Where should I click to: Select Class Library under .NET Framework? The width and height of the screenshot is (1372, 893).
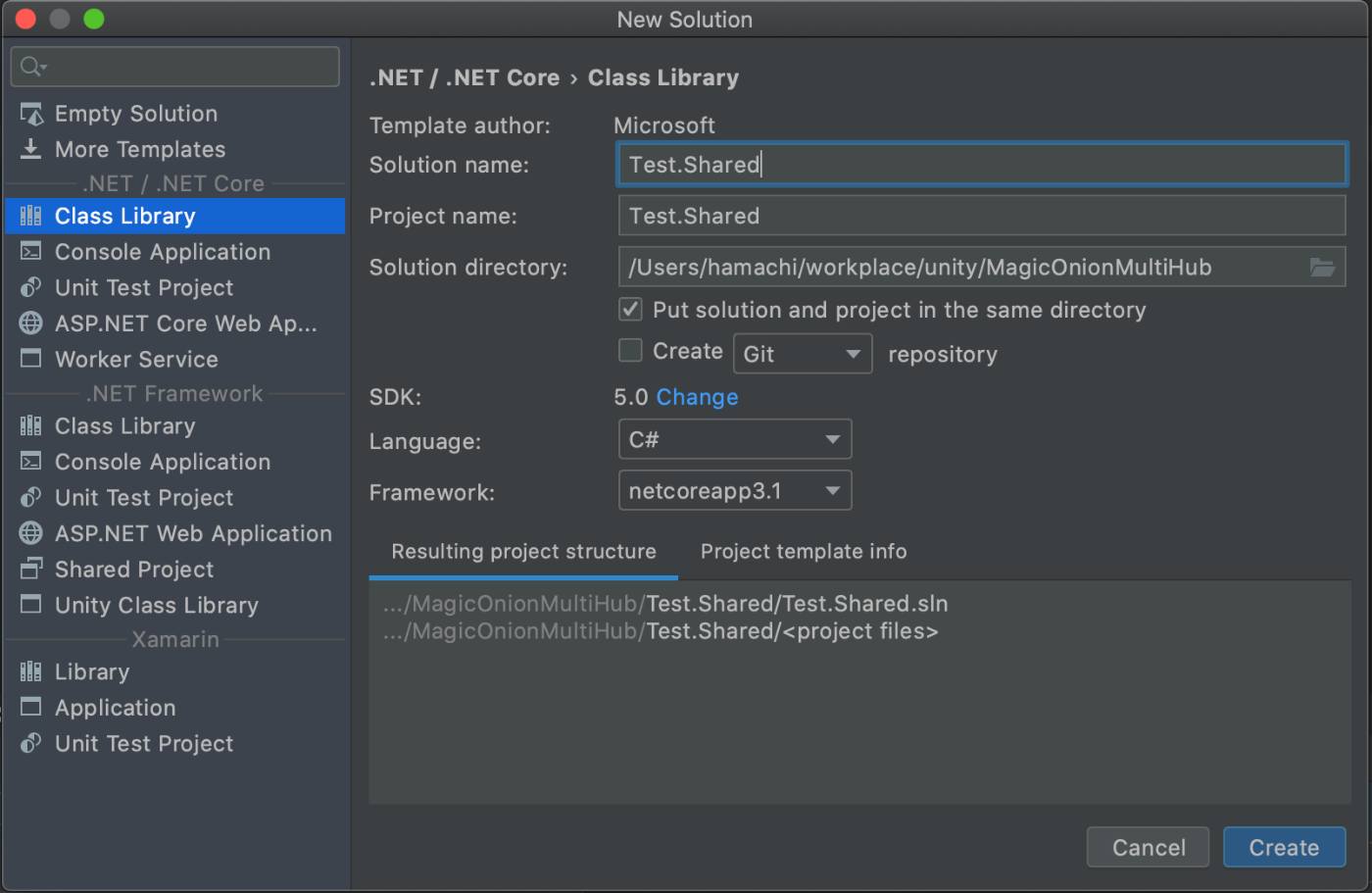tap(175, 425)
